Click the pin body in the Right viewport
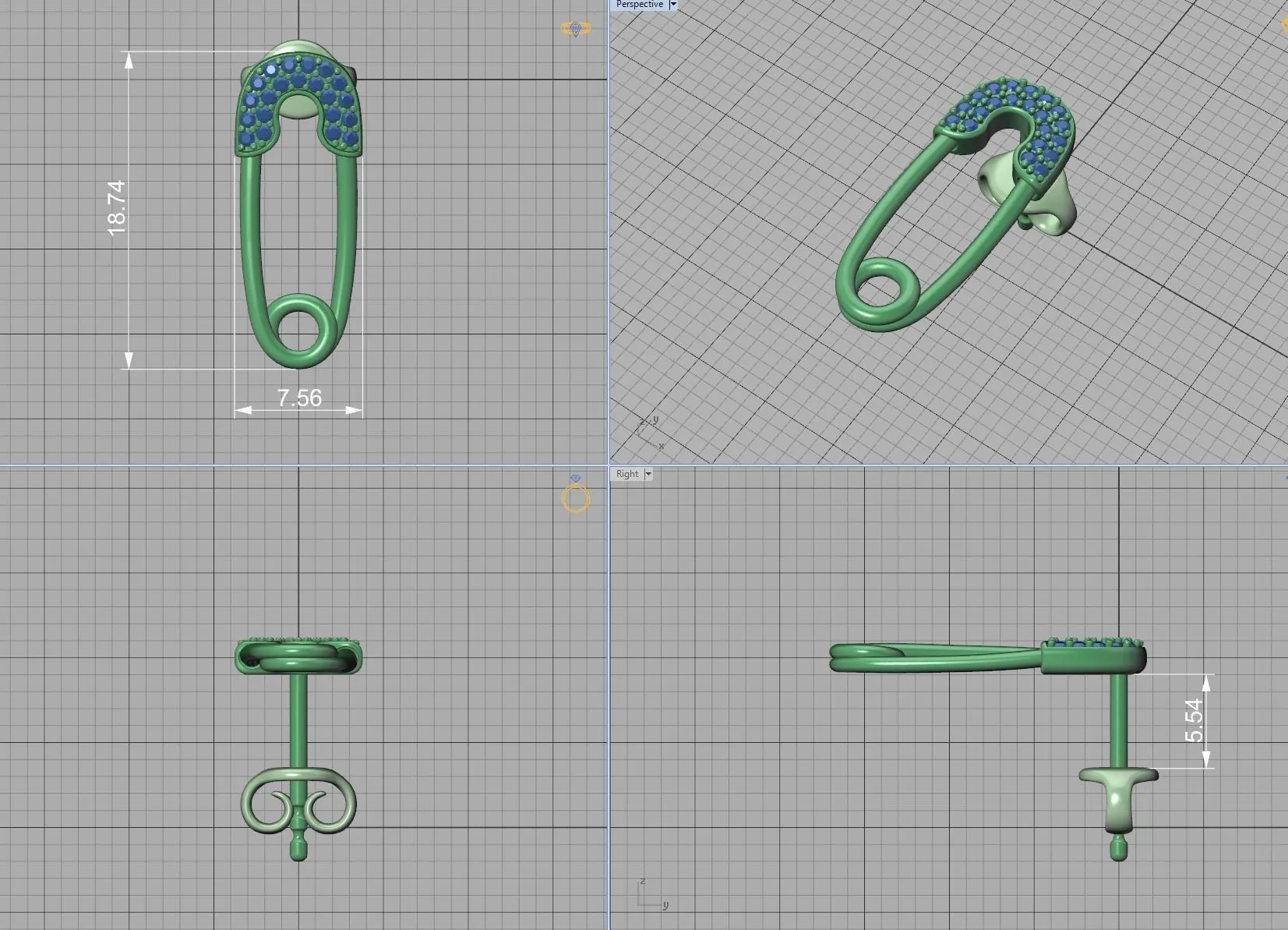This screenshot has width=1288, height=930. pos(935,659)
